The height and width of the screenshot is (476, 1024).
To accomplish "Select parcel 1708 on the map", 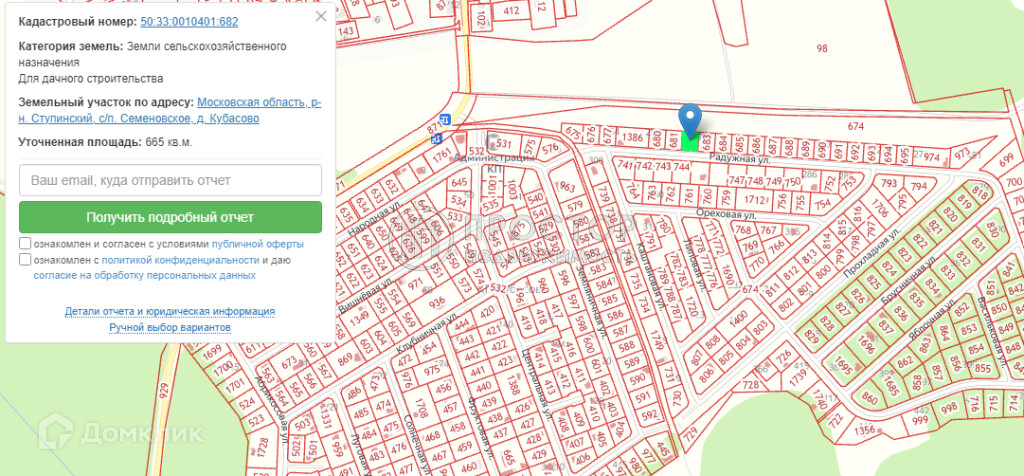I will coord(421,407).
